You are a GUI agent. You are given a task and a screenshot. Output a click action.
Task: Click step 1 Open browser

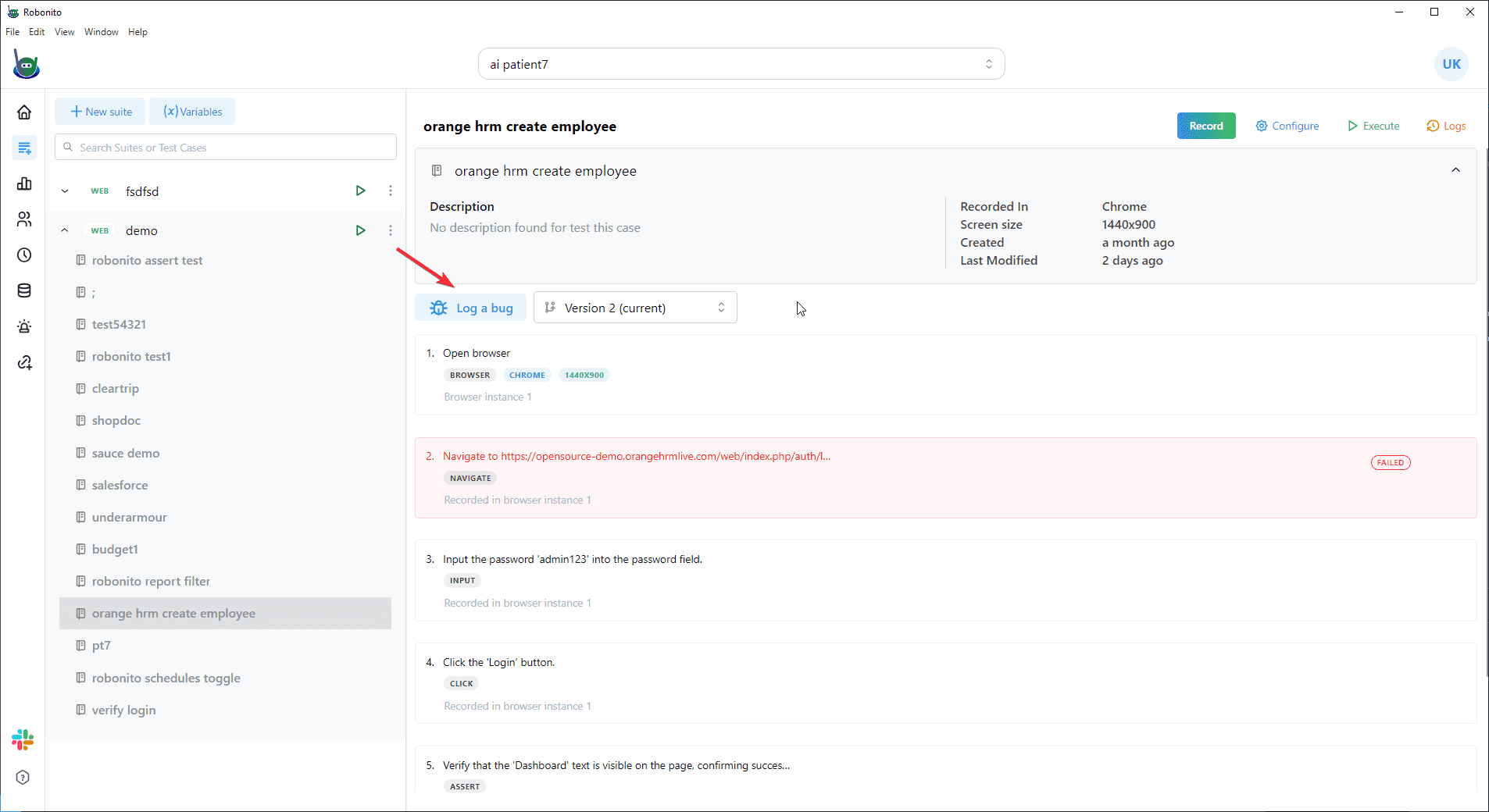coord(945,375)
